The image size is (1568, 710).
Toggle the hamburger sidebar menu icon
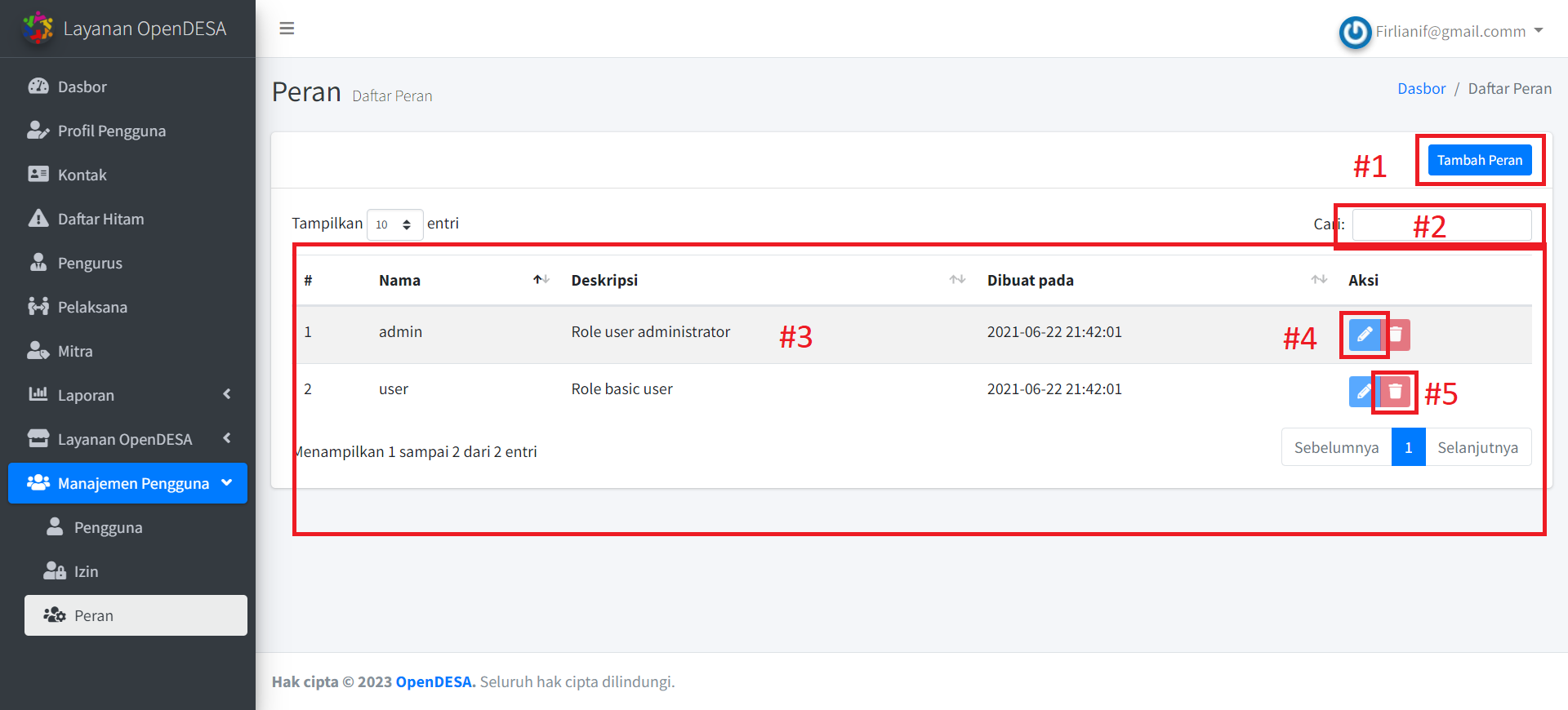[287, 29]
